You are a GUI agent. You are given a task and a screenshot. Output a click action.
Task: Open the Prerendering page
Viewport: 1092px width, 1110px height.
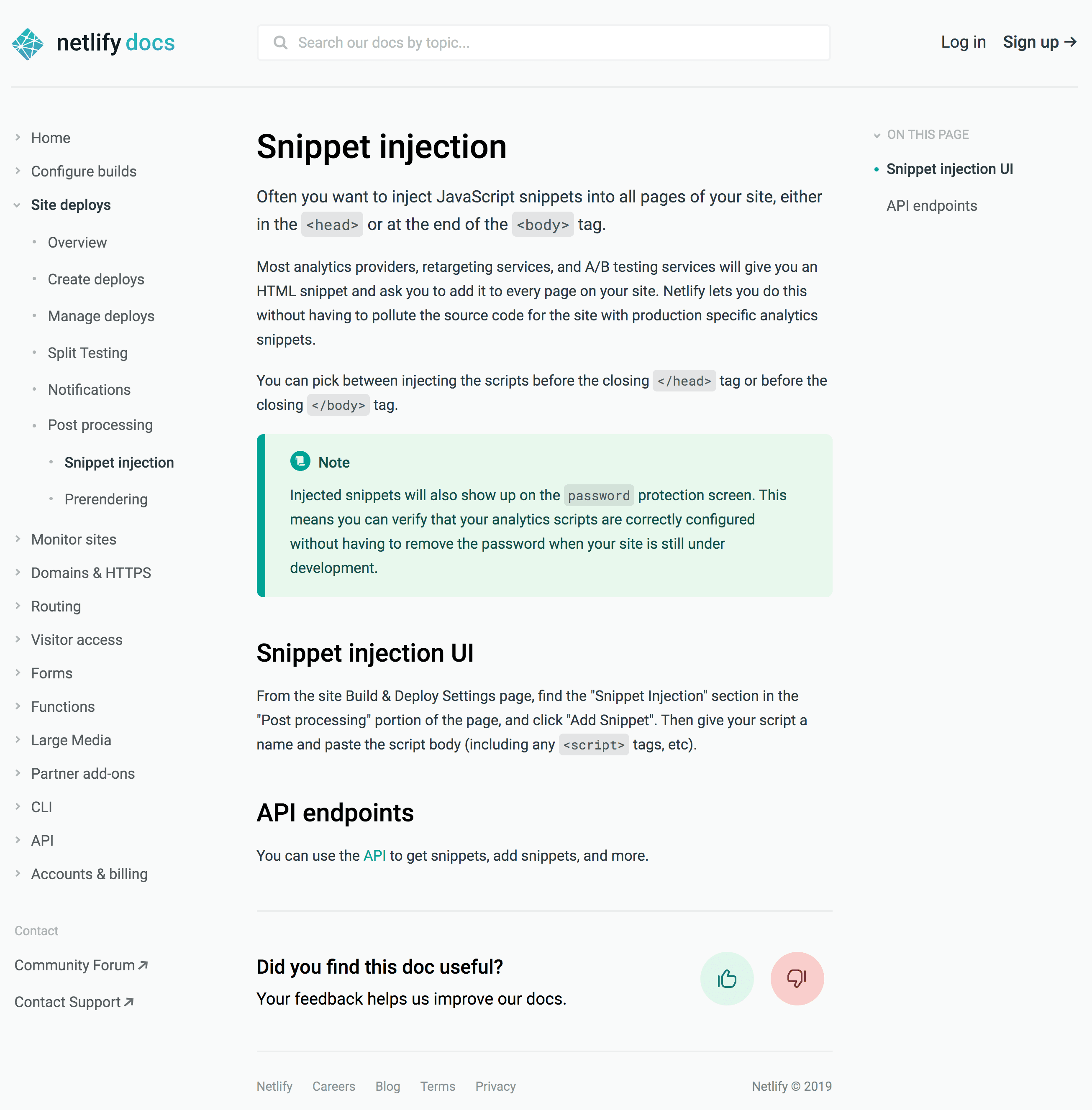pyautogui.click(x=106, y=499)
